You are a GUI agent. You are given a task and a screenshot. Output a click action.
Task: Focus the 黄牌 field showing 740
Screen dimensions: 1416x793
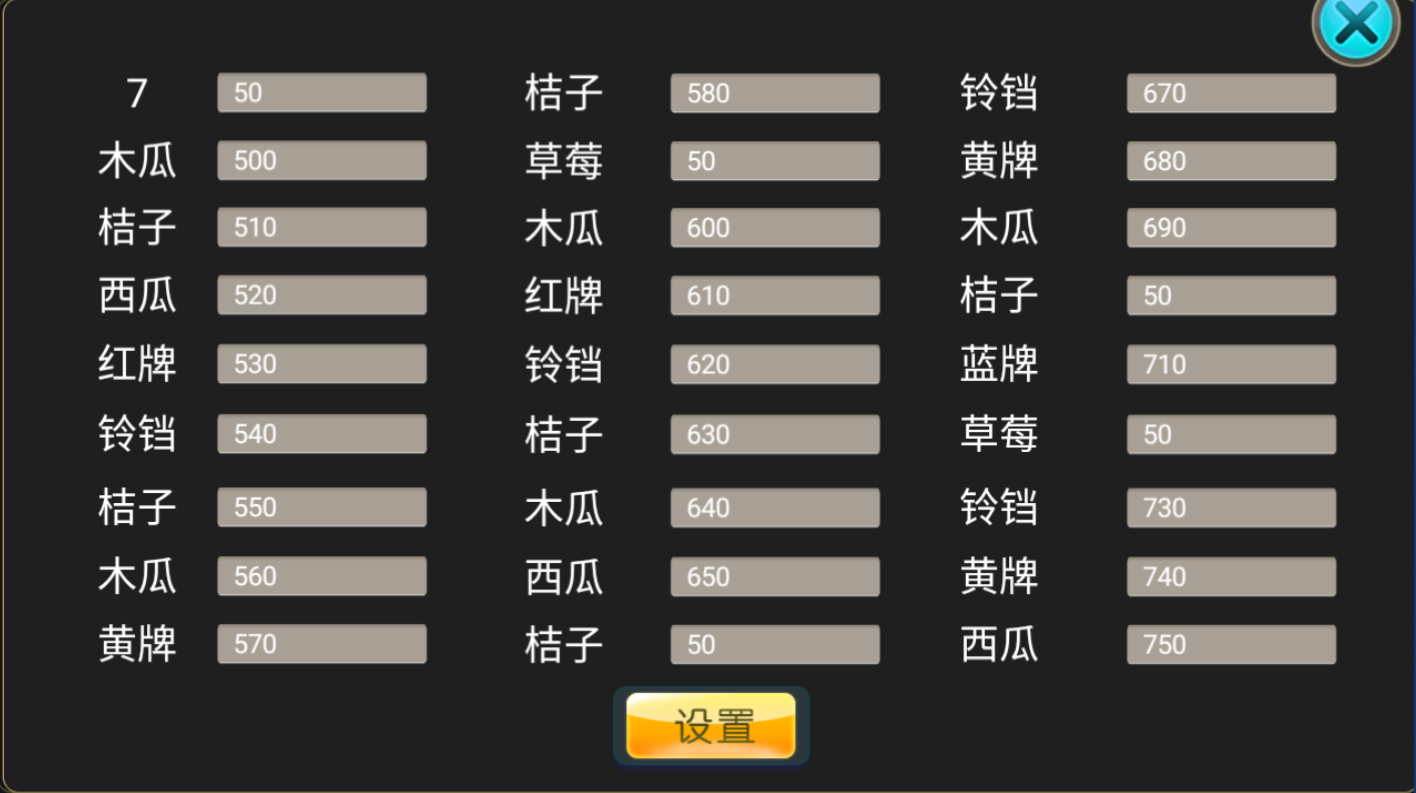pos(1231,577)
